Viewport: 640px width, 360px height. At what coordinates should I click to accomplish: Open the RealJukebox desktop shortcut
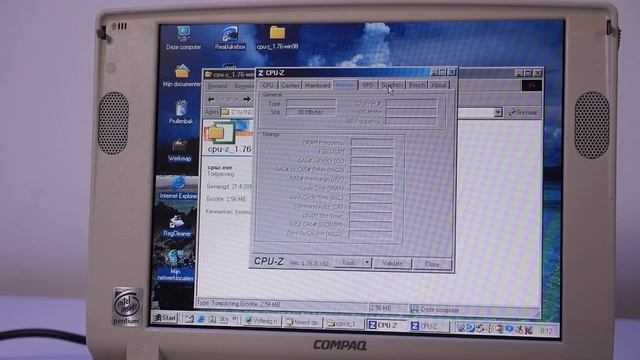[230, 38]
